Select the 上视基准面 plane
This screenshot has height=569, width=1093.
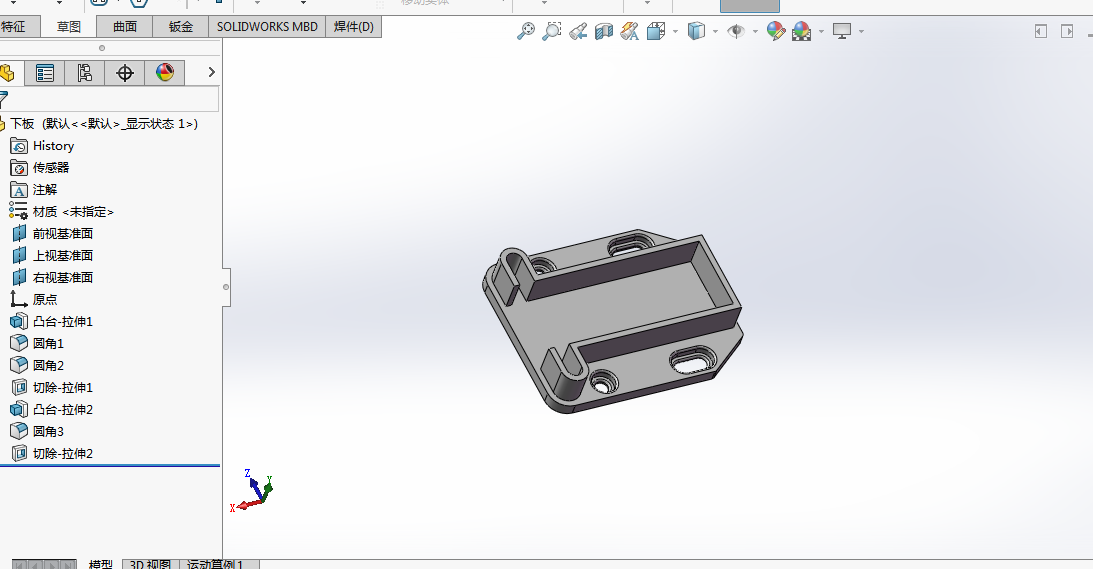pyautogui.click(x=63, y=255)
